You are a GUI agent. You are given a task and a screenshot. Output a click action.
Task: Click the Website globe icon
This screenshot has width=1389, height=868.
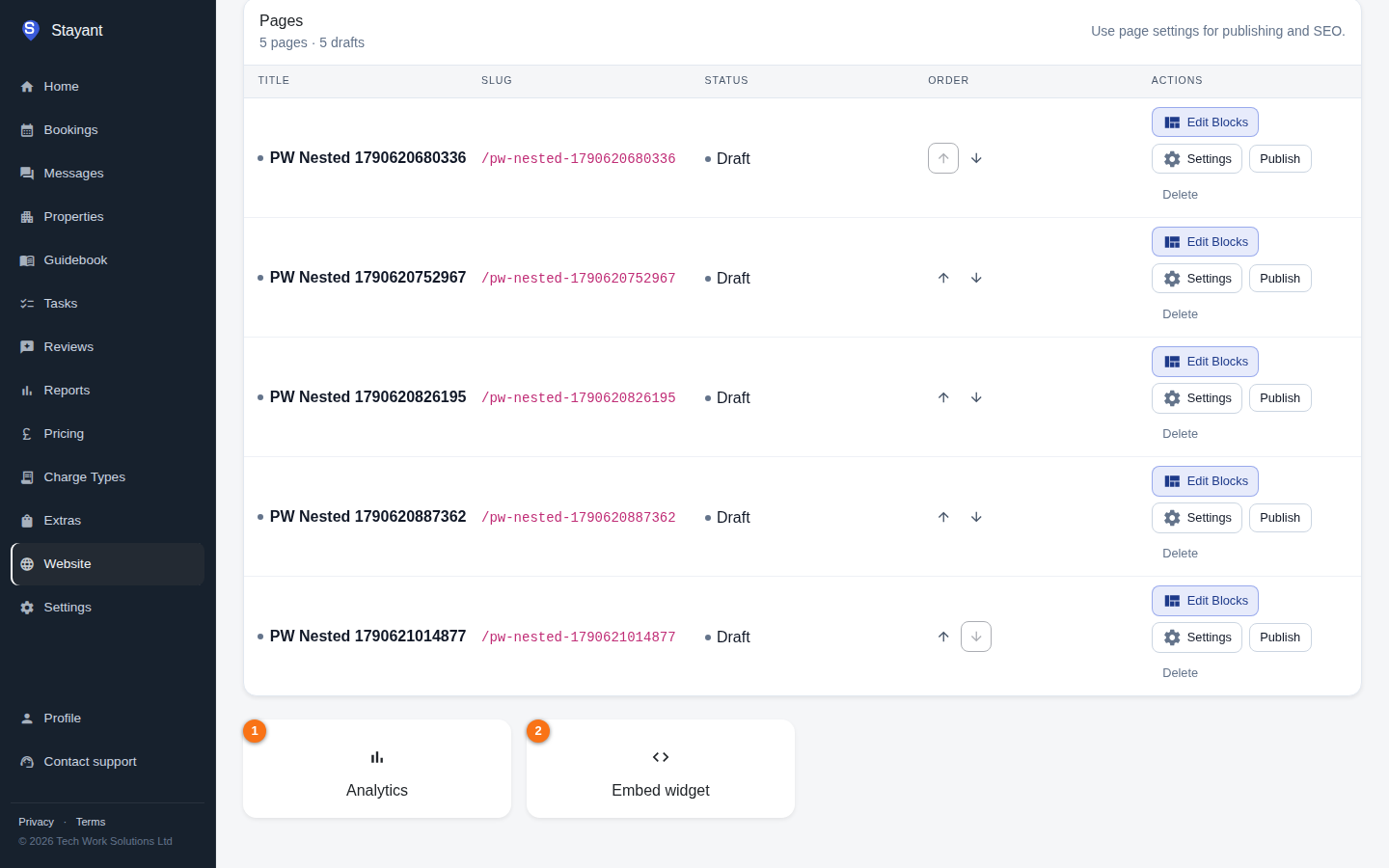27,564
